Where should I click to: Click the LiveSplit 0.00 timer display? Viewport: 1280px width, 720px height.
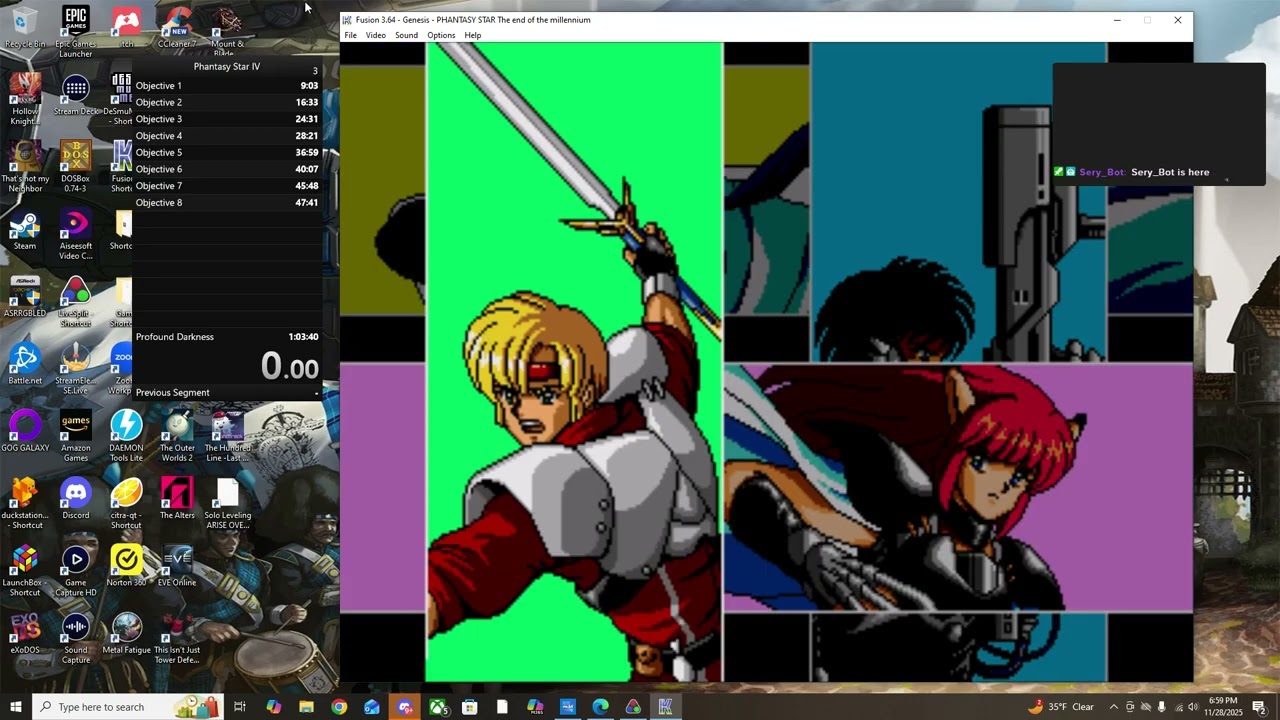tap(289, 367)
